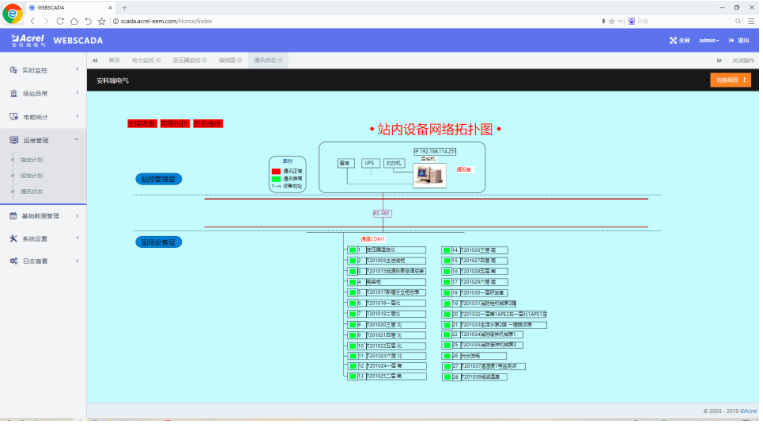Image resolution: width=763 pixels, height=425 pixels.
Task: Click the 基础数据管理 calendar icon
Action: coord(13,215)
